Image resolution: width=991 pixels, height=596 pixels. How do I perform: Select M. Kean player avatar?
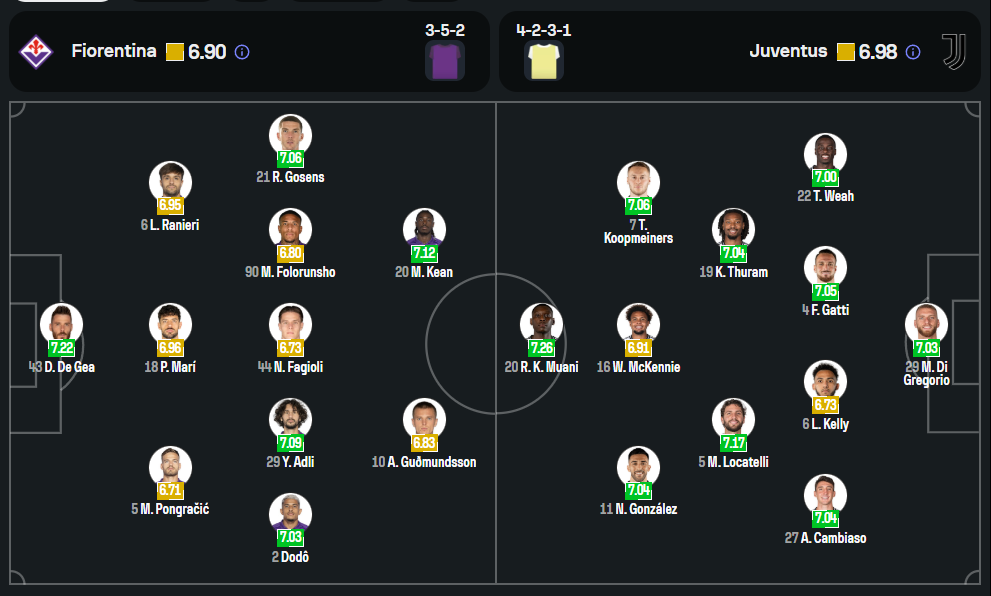[424, 229]
